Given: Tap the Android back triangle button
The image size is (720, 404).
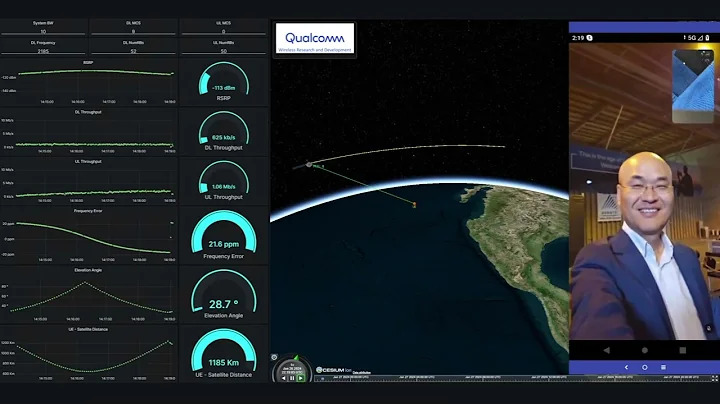Looking at the screenshot, I should 607,350.
